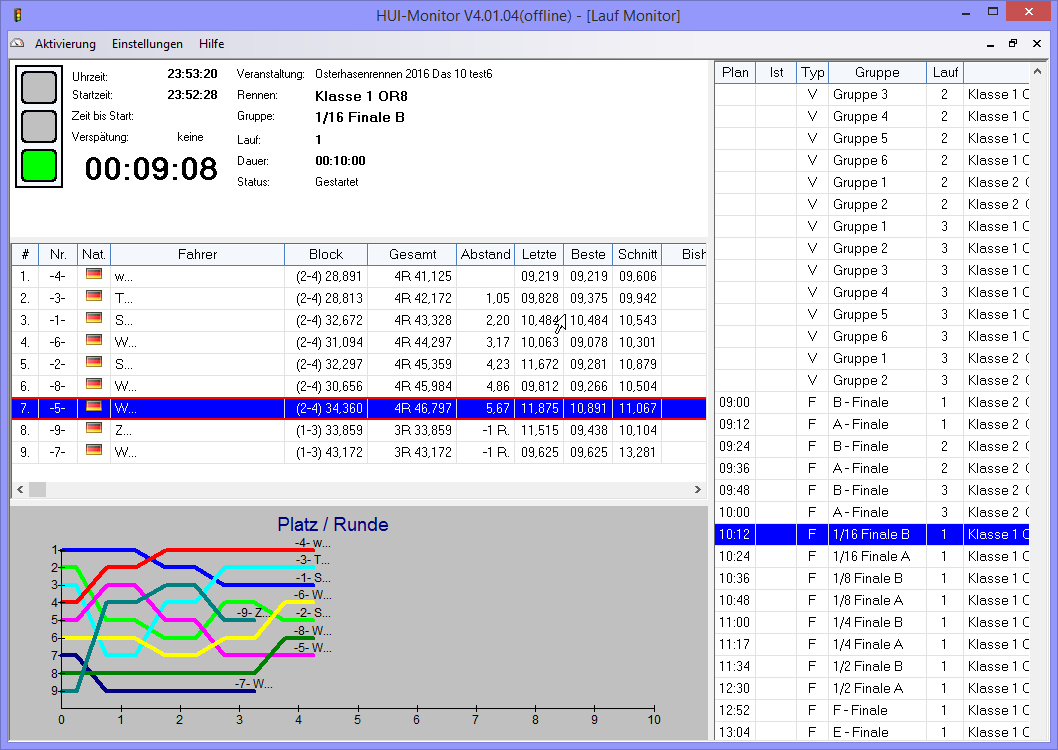Screen dimensions: 1058x750
Task: Click German flag in row of driver -8-
Action: pyautogui.click(x=94, y=384)
